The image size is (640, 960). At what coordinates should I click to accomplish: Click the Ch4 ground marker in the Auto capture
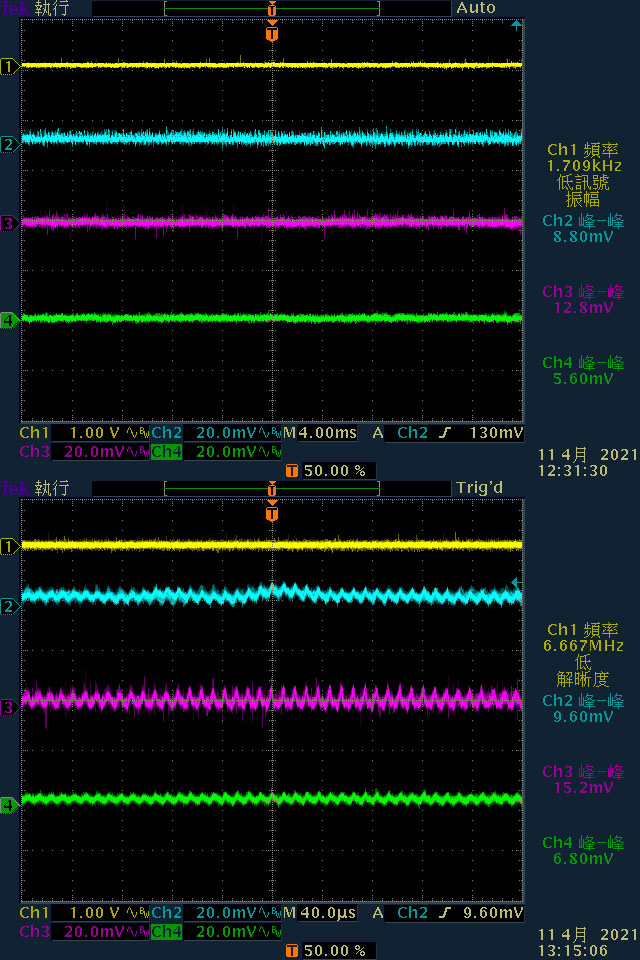pos(9,320)
